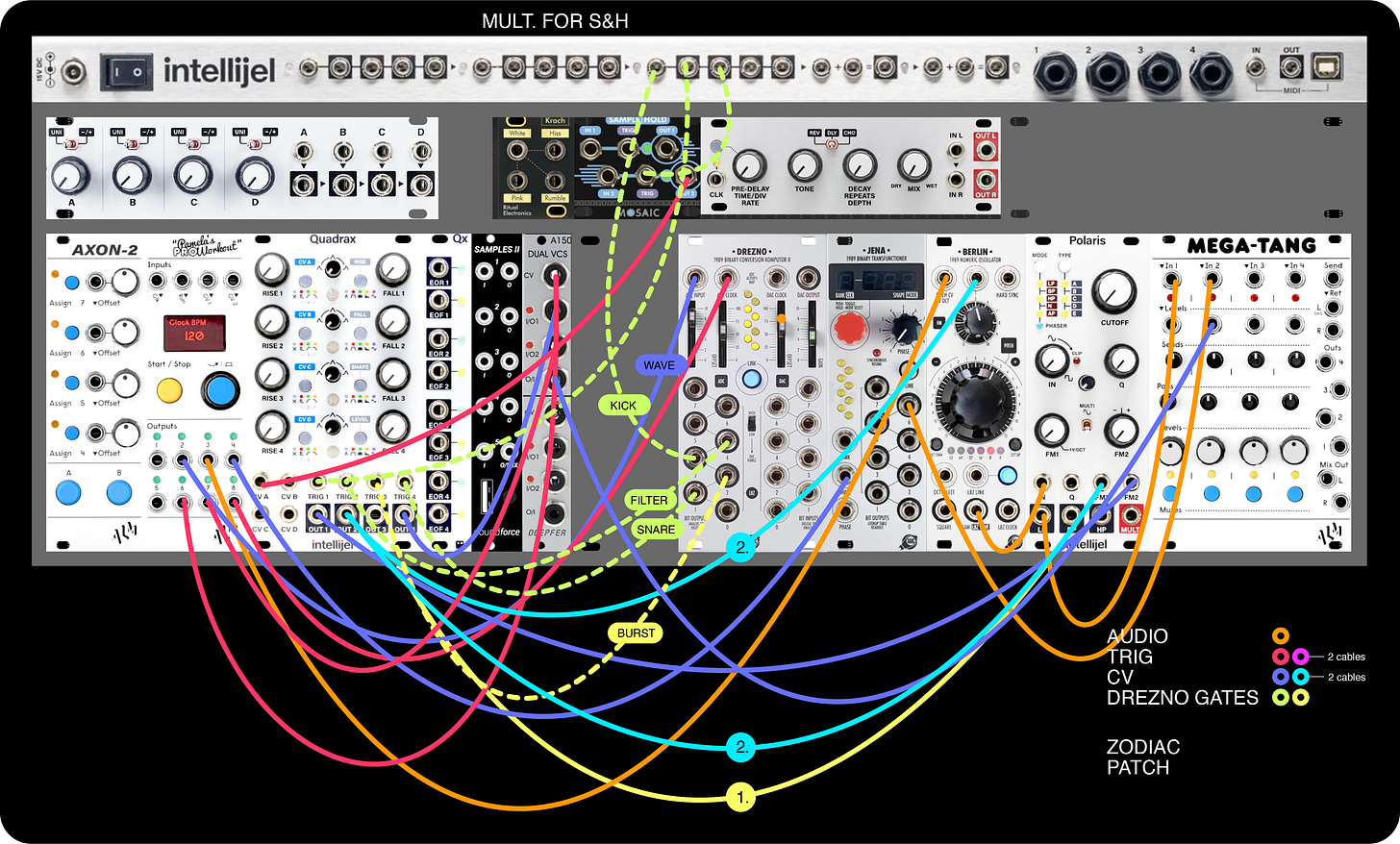The width and height of the screenshot is (1400, 844).
Task: Adjust attenuator knob D
Action: [255, 177]
